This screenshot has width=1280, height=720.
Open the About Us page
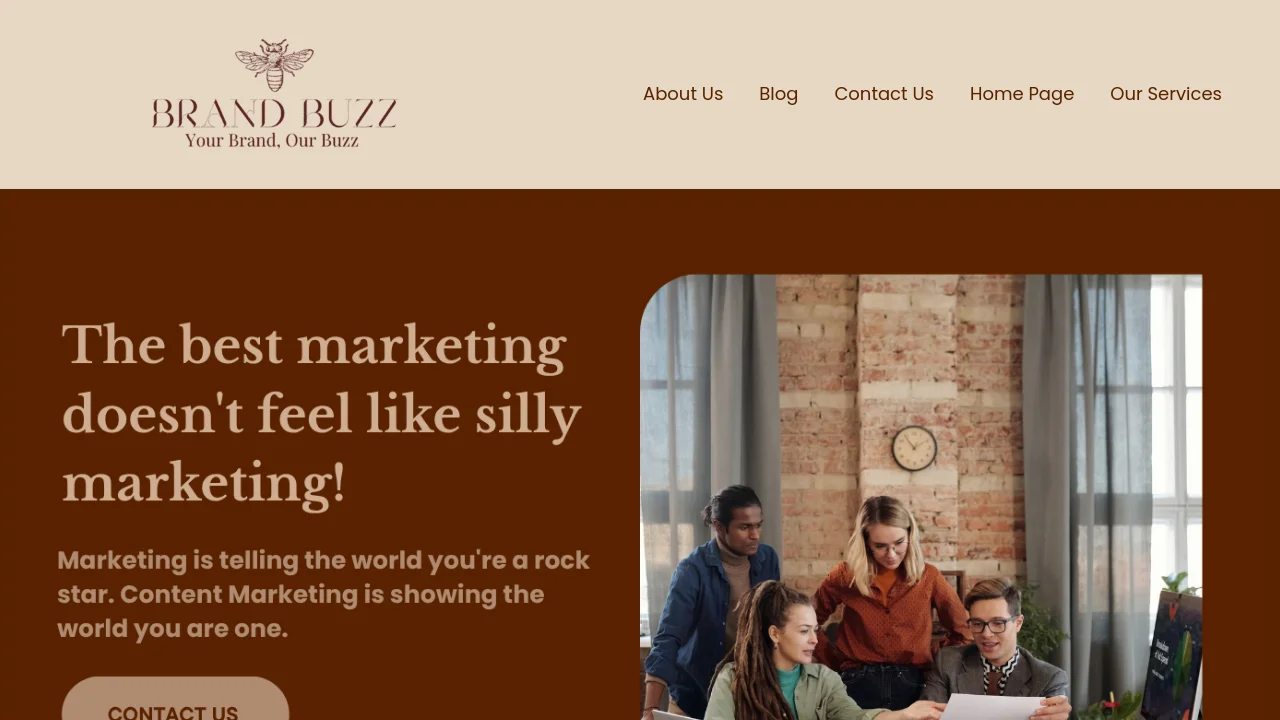tap(683, 94)
